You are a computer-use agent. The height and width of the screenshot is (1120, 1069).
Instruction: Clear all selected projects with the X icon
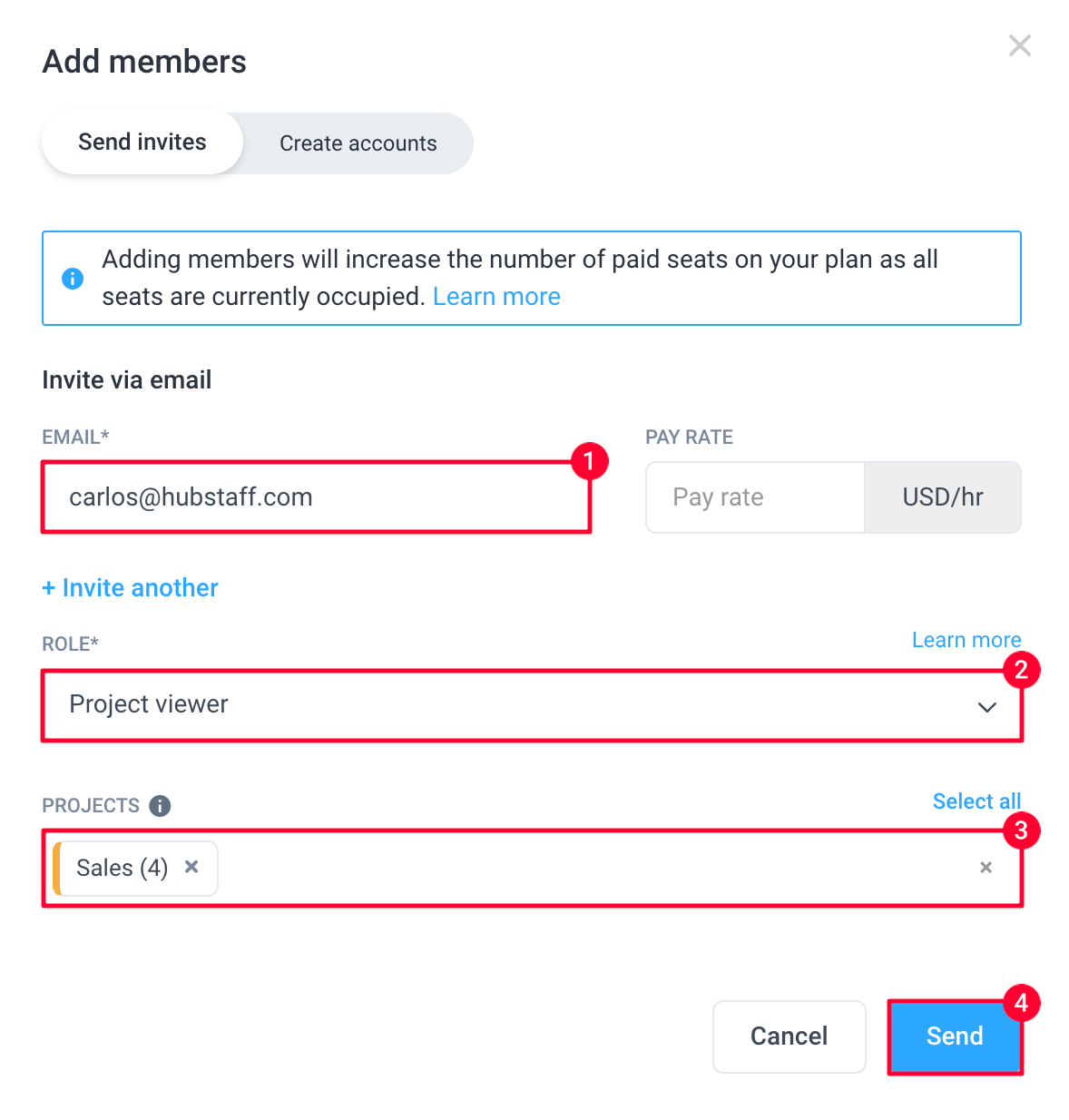click(986, 868)
